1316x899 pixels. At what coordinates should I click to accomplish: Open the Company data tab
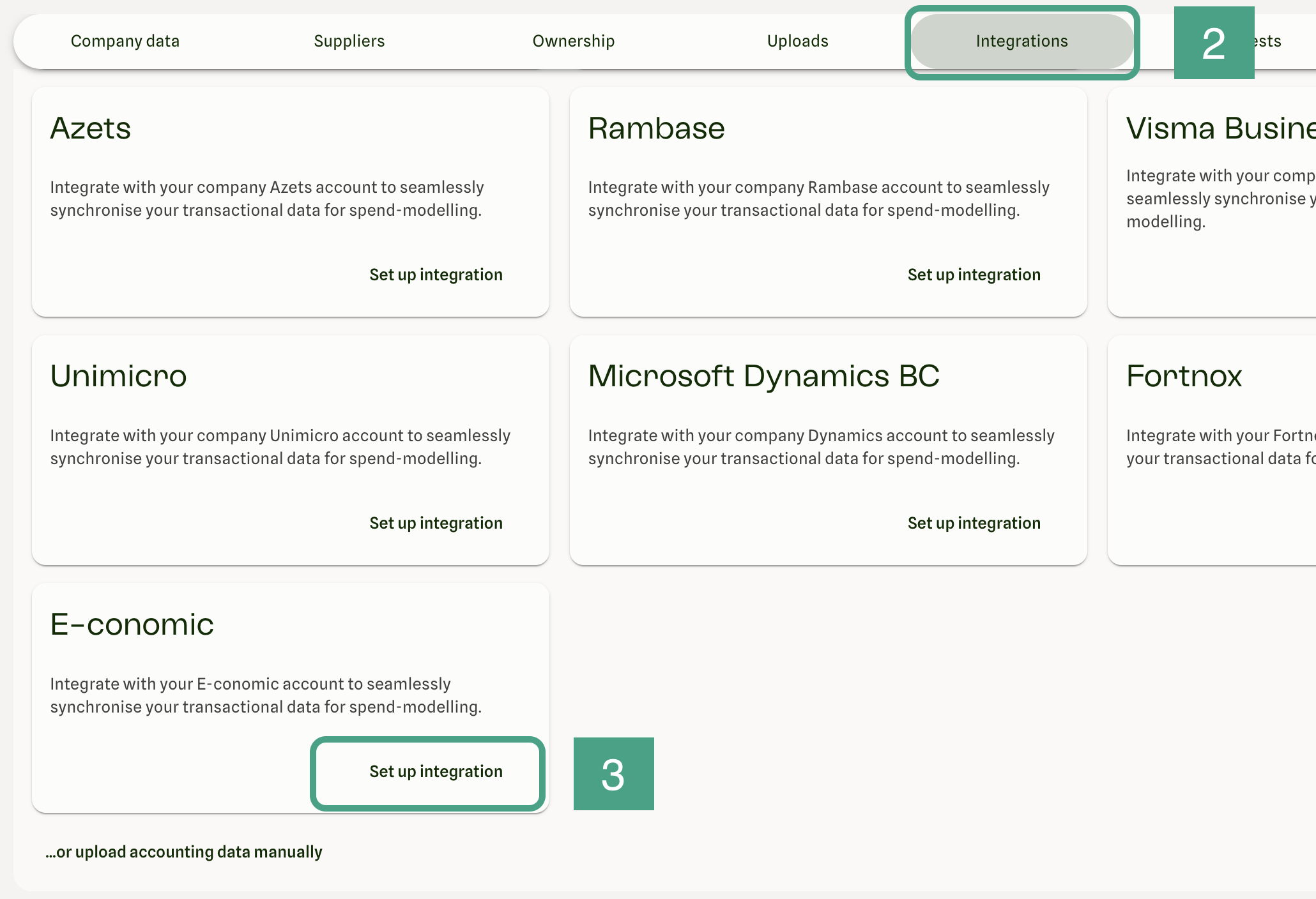tap(125, 42)
